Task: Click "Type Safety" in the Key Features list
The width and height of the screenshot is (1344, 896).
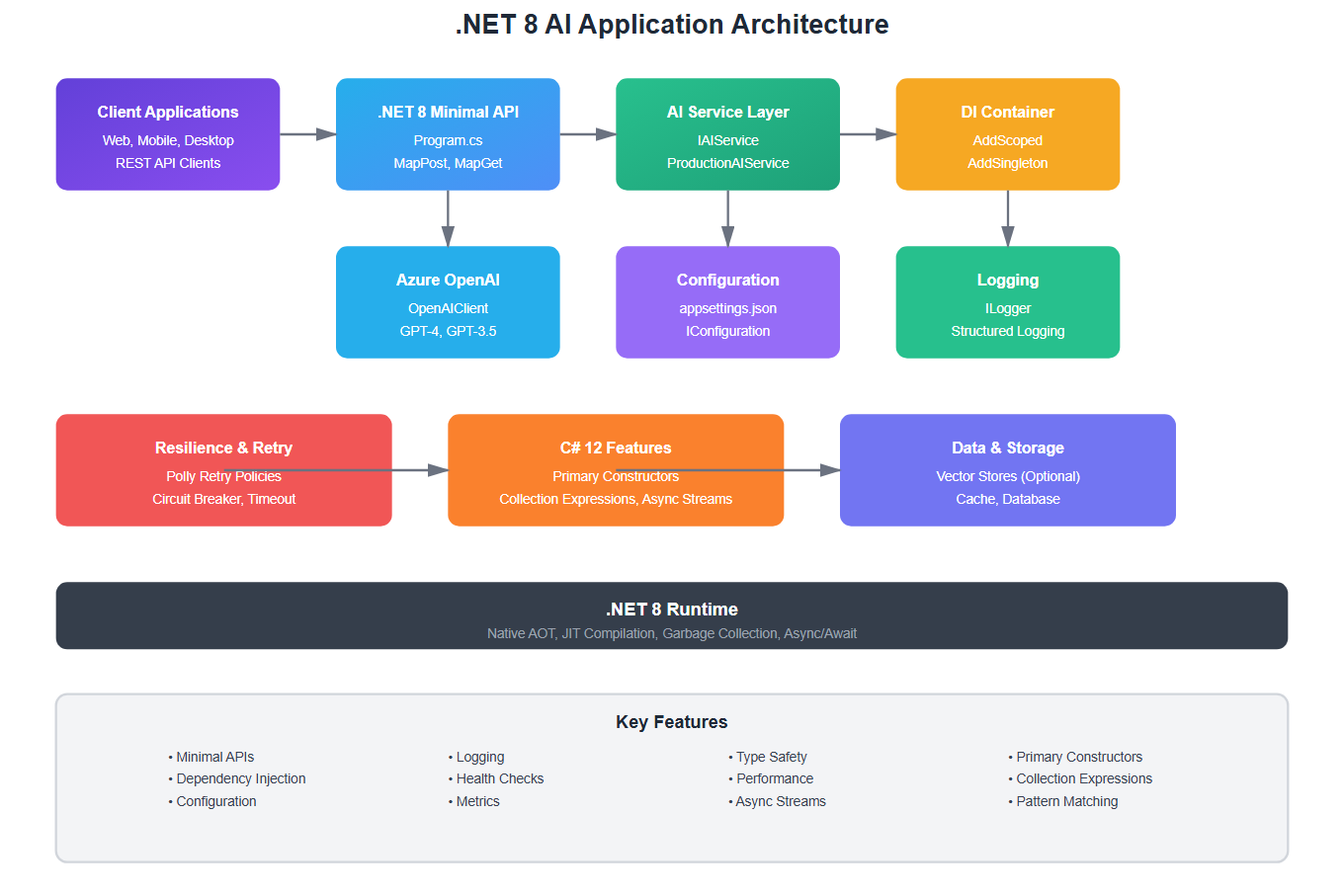Action: pyautogui.click(x=771, y=757)
